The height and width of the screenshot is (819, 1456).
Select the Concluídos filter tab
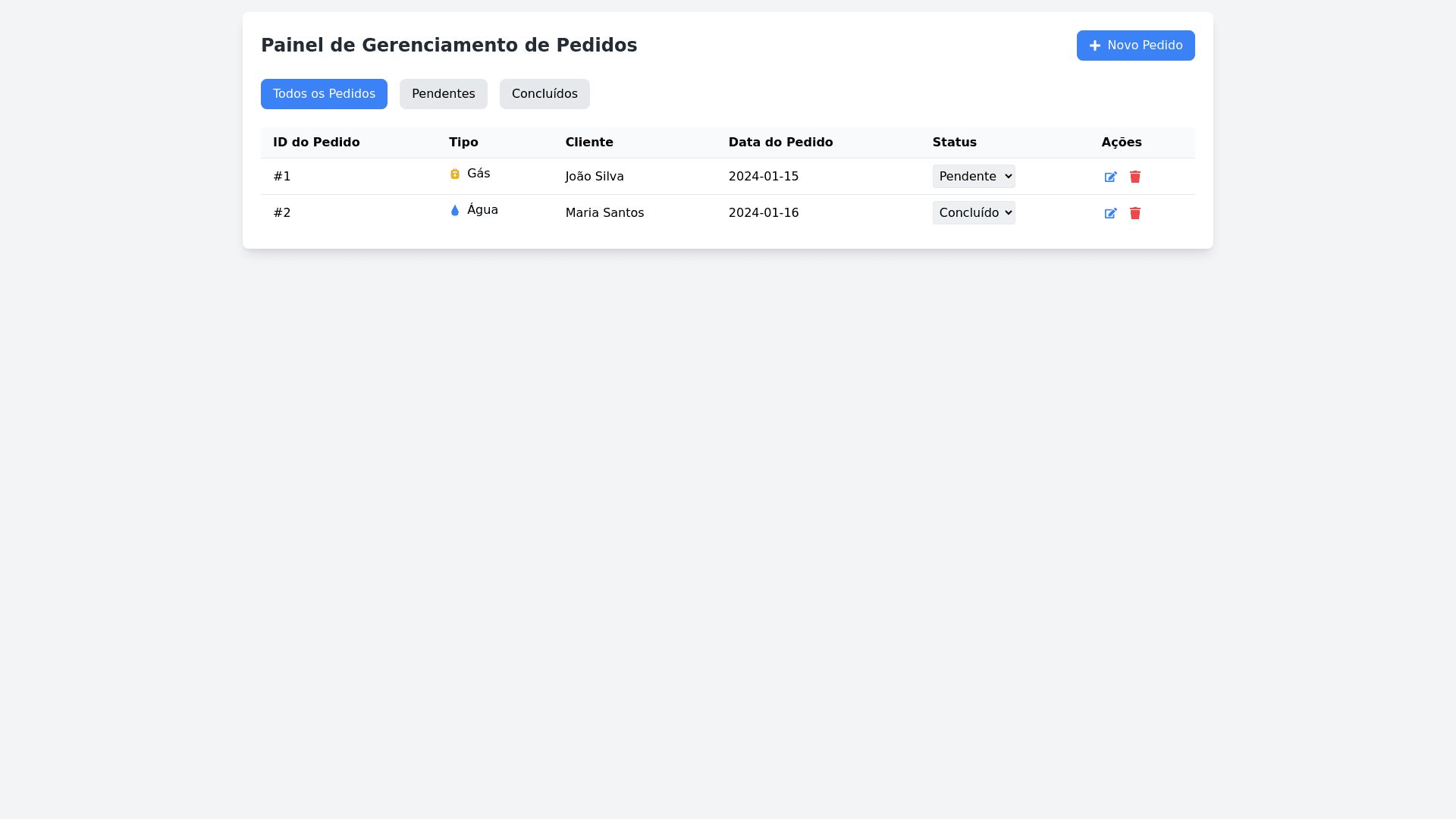tap(544, 94)
